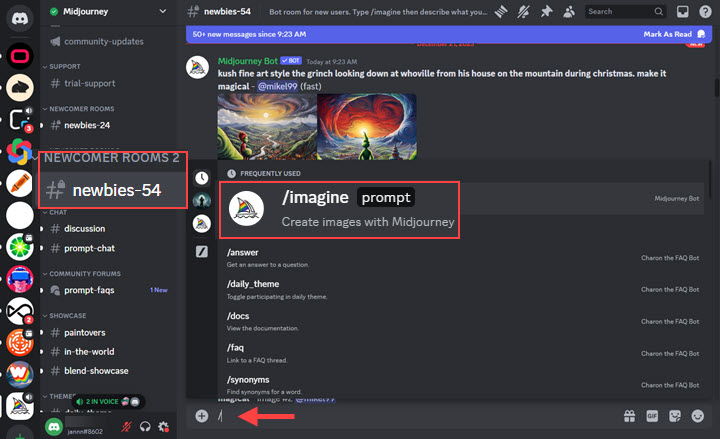Screen dimensions: 720x439
Task: Toggle headphones deafen in user panel
Action: tap(145, 427)
